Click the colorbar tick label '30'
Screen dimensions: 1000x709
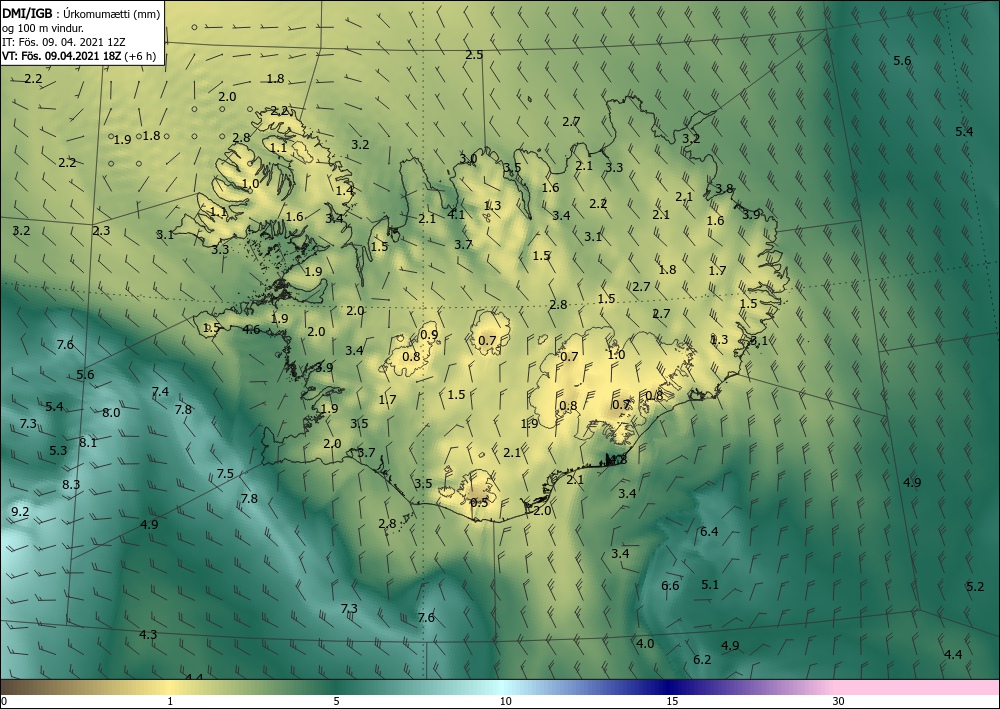click(x=839, y=701)
